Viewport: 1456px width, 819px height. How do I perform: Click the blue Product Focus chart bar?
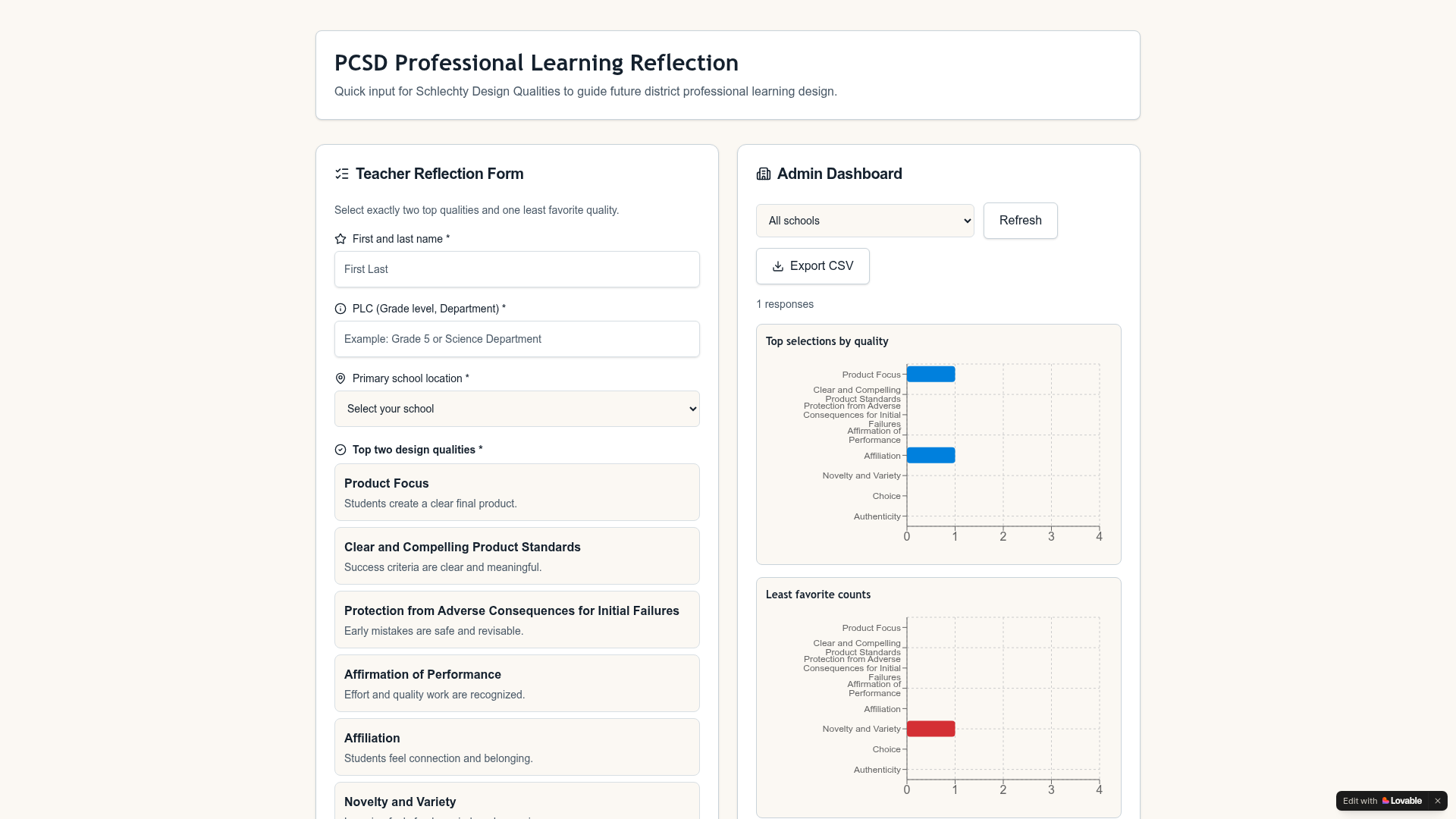point(930,374)
